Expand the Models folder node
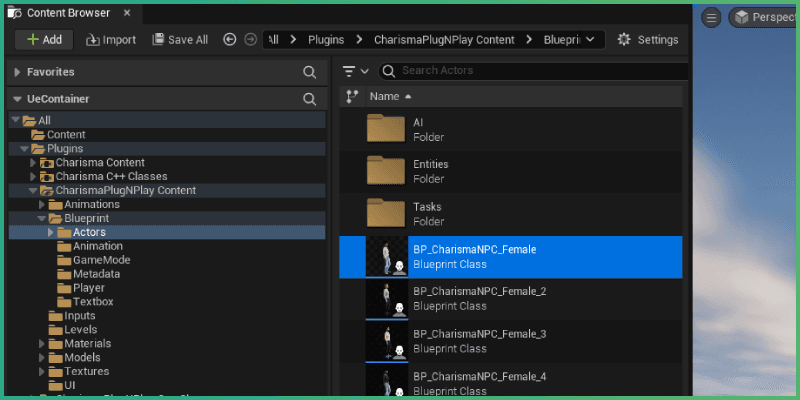Image resolution: width=800 pixels, height=400 pixels. (42, 357)
